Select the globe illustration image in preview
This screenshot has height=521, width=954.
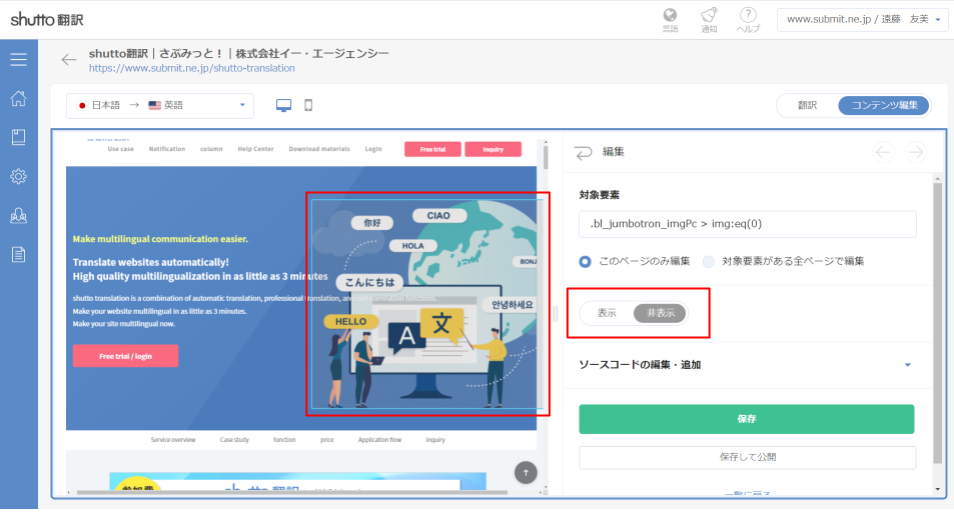click(x=427, y=304)
